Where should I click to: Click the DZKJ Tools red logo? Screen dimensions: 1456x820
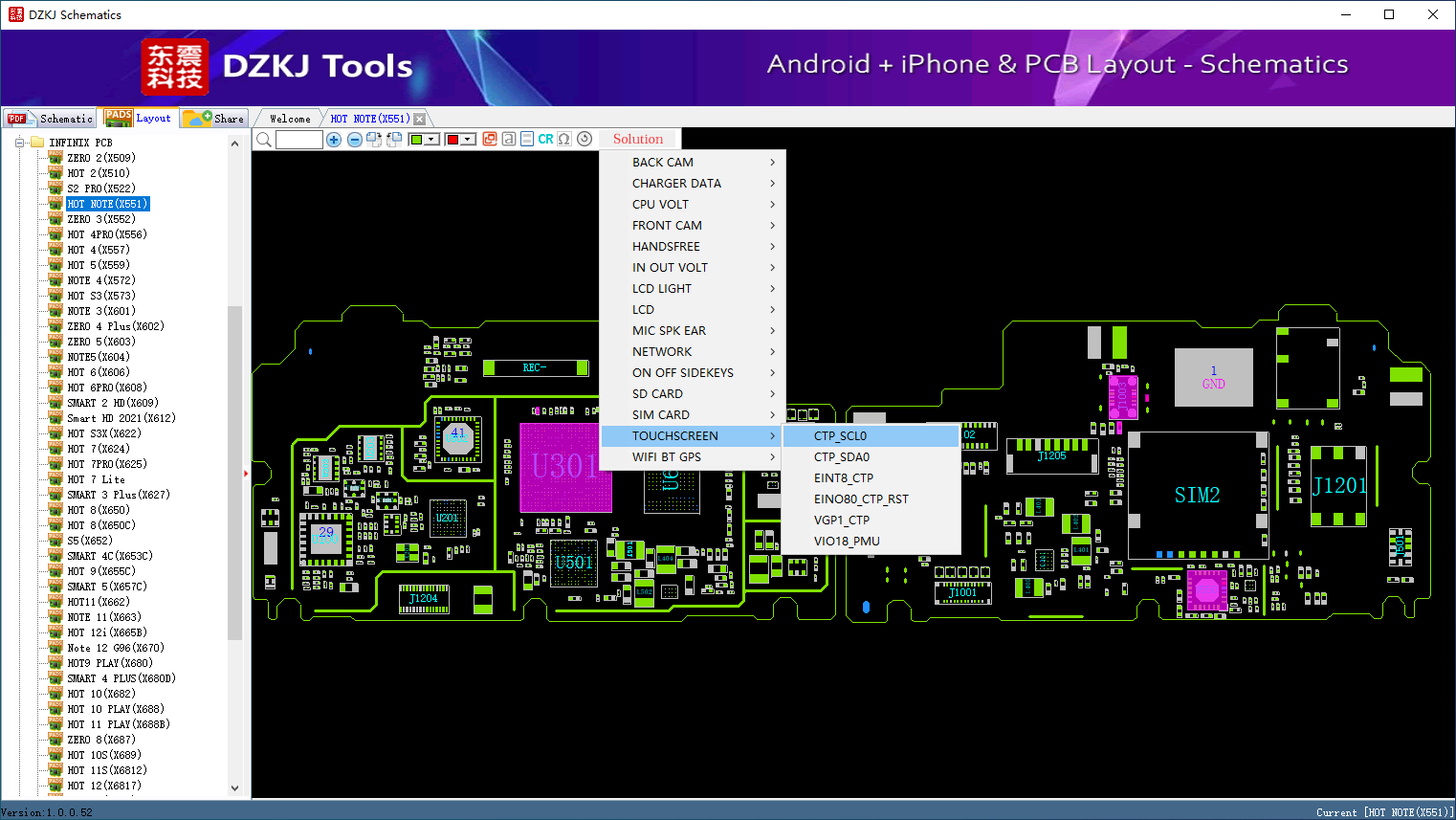(174, 67)
